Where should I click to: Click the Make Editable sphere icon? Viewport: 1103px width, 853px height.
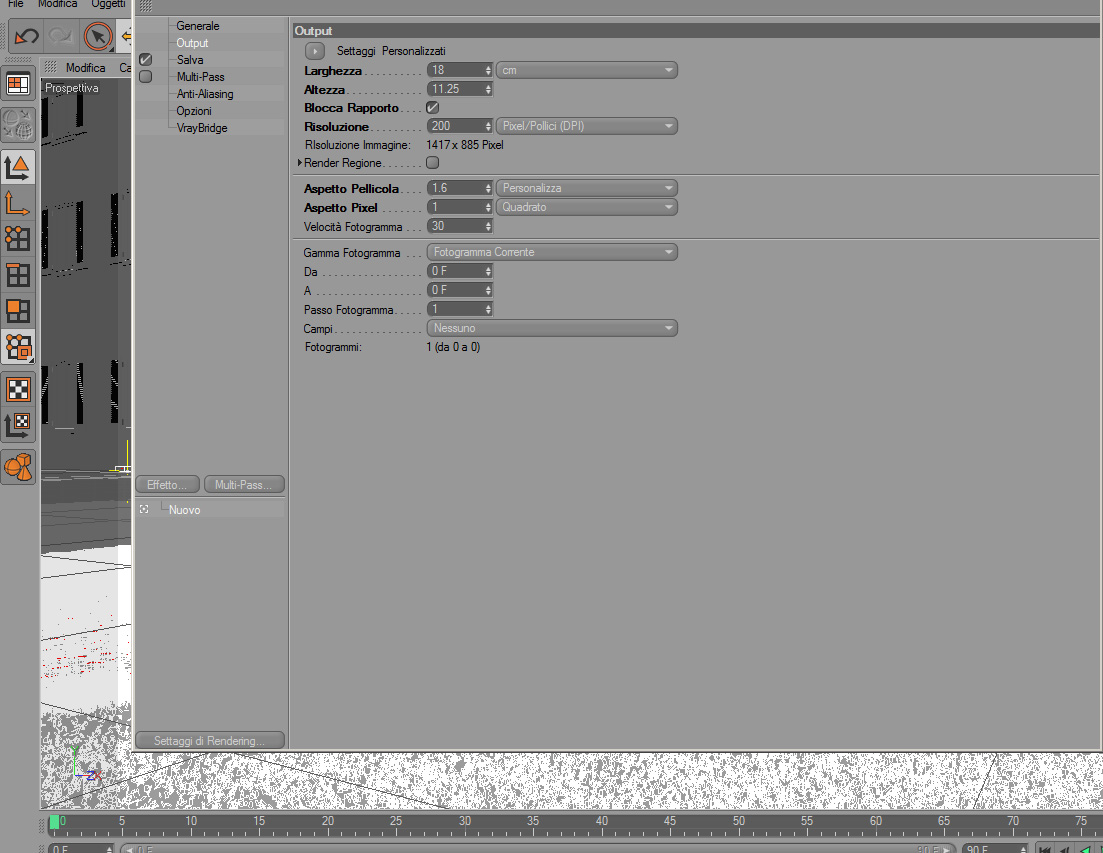point(18,124)
